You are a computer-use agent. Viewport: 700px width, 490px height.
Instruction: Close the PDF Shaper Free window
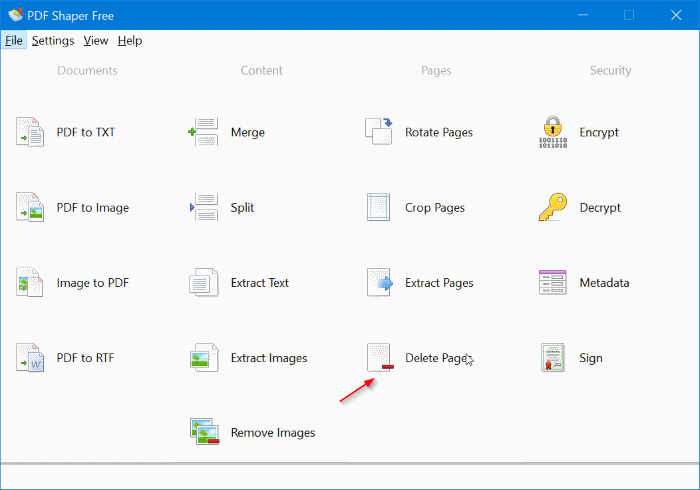point(676,15)
